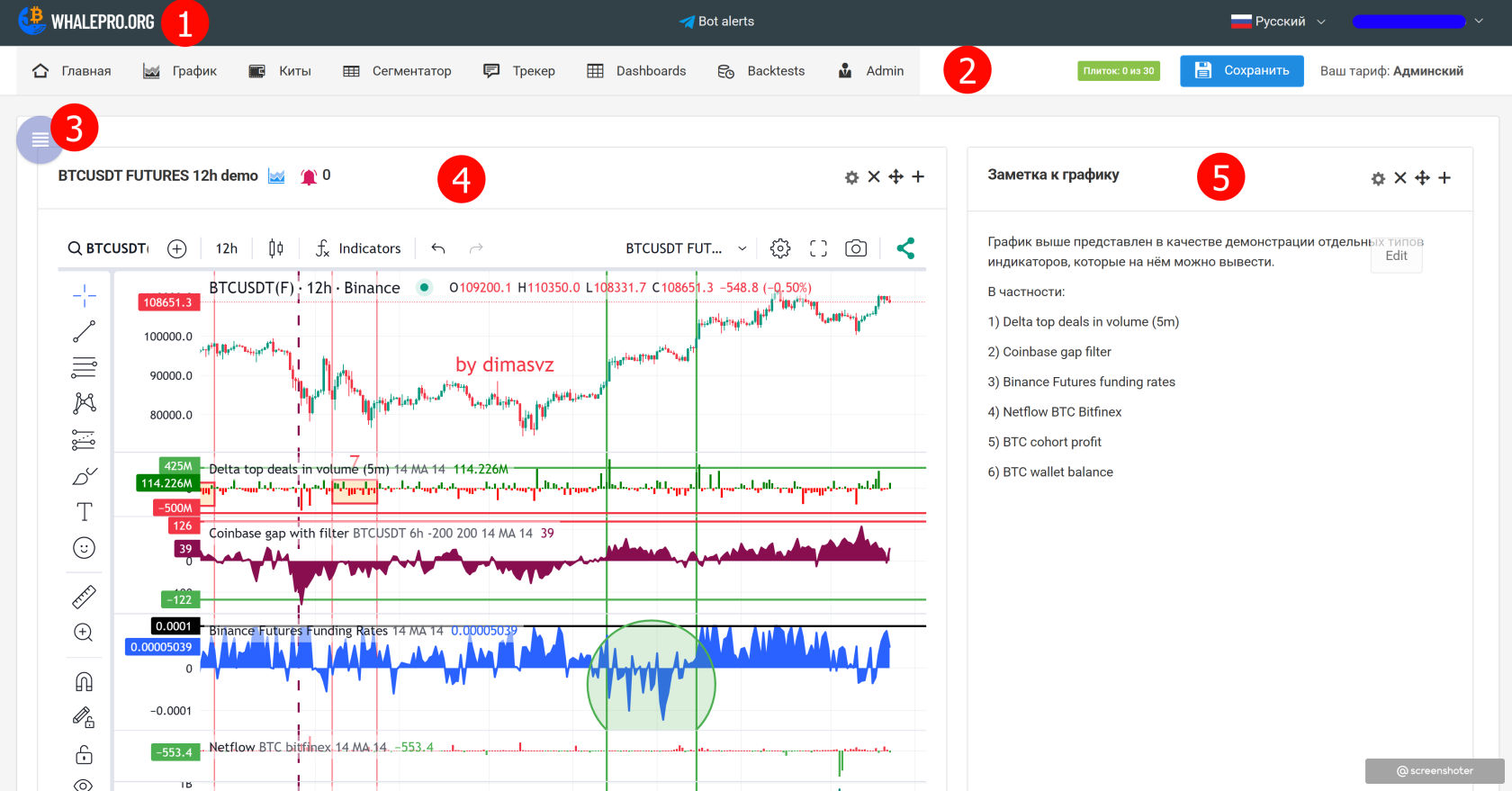1512x791 pixels.
Task: Expand the BTCUSDT FUT... layout dropdown
Action: (x=686, y=248)
